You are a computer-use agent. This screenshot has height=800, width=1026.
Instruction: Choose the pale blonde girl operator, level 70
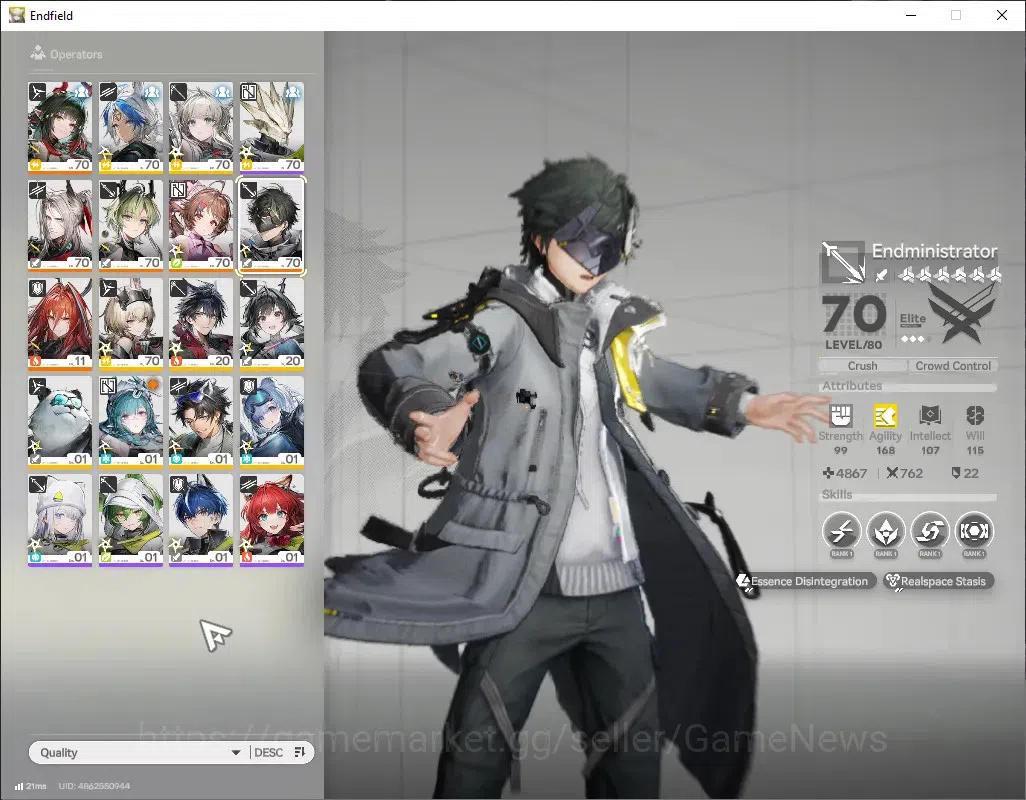pyautogui.click(x=201, y=128)
